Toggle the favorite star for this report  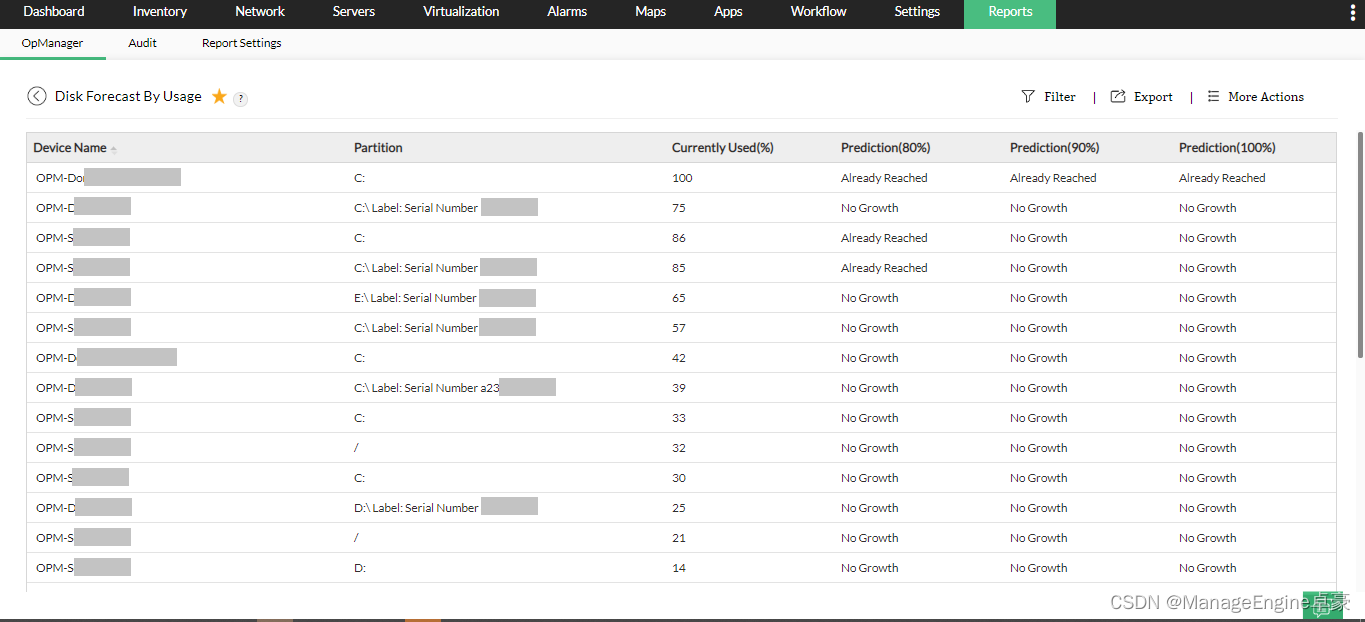click(219, 97)
